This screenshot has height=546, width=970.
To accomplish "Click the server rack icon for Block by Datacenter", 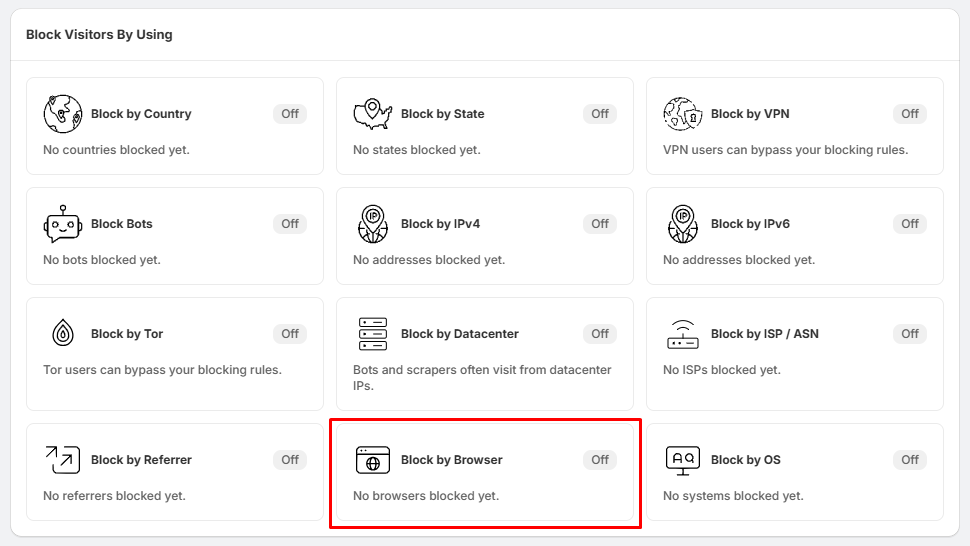I will click(x=372, y=334).
